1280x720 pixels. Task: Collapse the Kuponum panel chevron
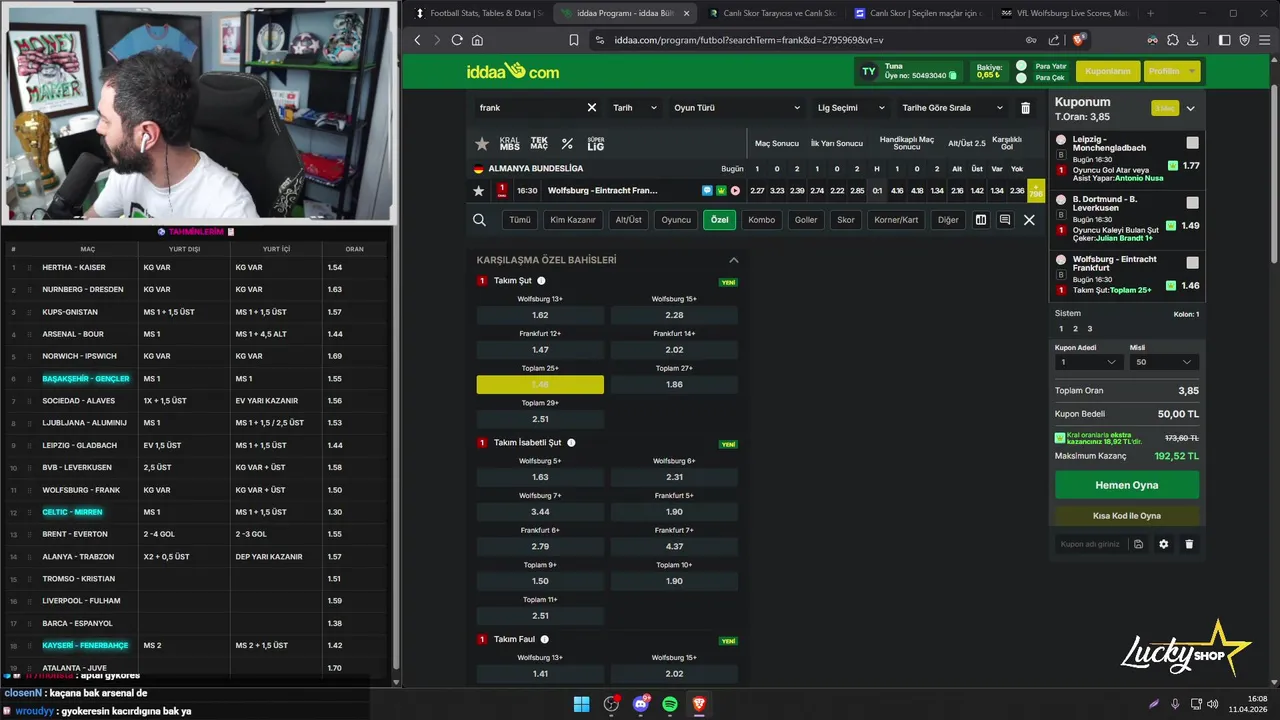pyautogui.click(x=1190, y=108)
